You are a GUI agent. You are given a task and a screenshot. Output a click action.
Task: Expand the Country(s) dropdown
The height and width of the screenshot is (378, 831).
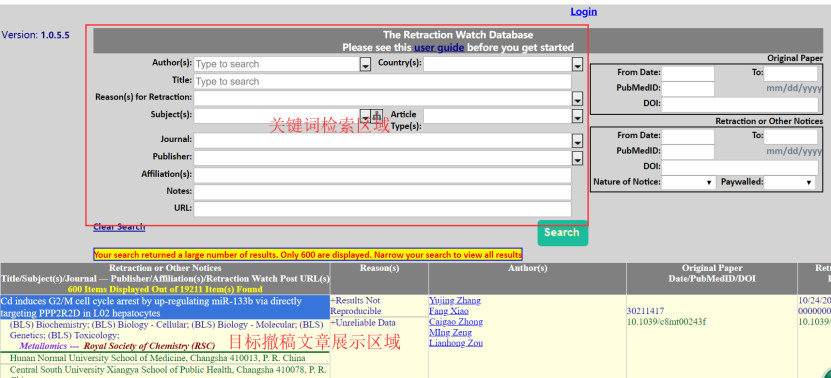click(577, 65)
